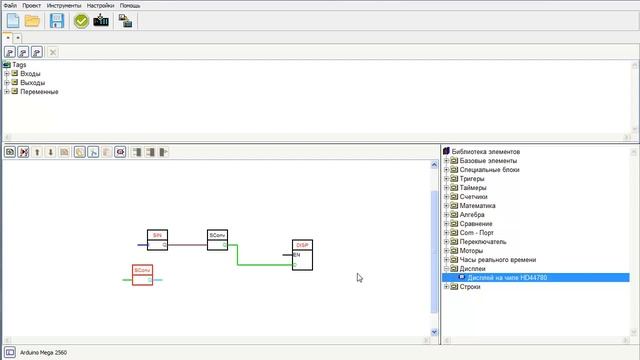
Task: Click the Arduino Mega 2560 status text
Action: (x=43, y=352)
